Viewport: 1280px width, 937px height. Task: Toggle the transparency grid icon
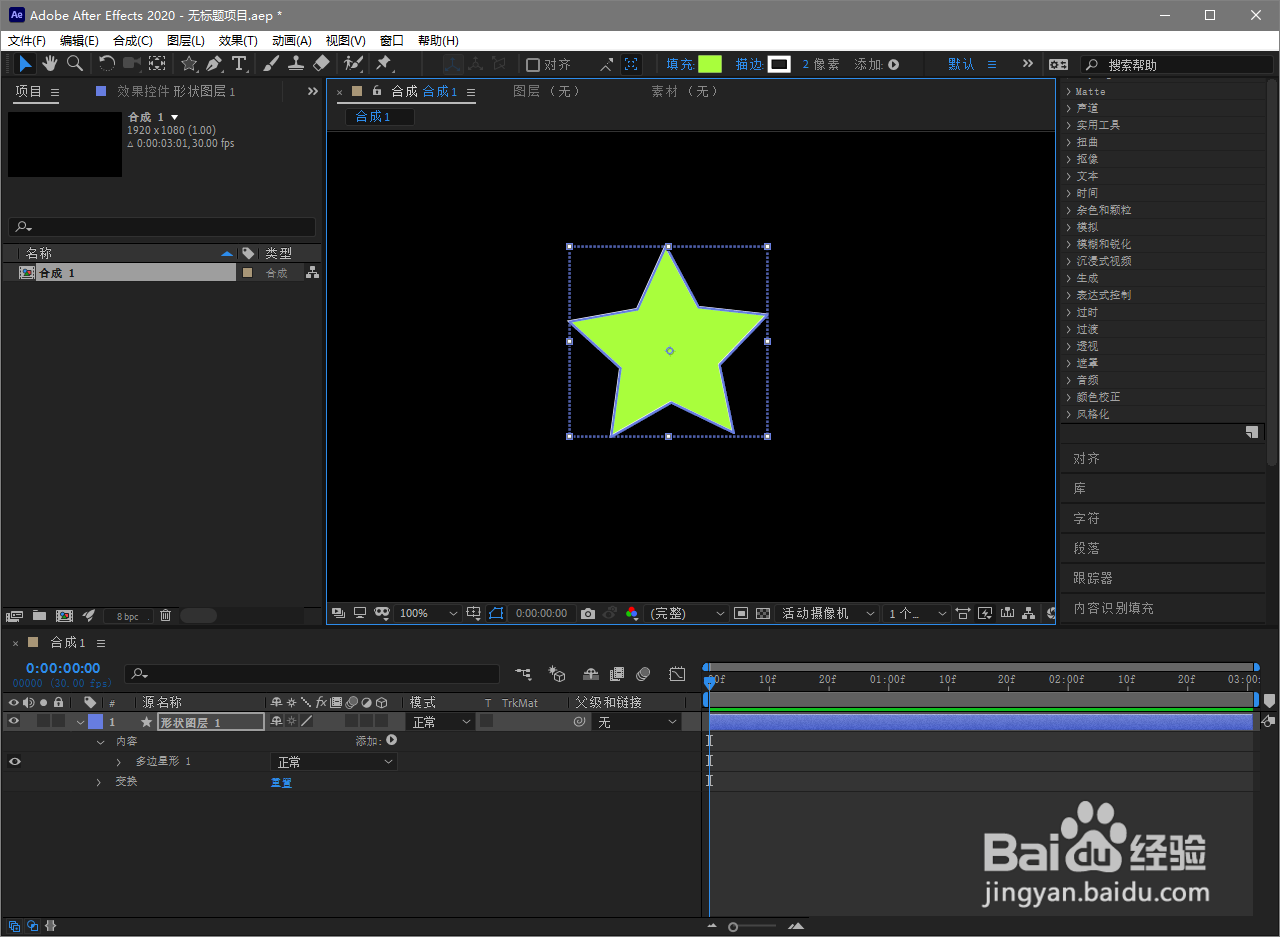click(763, 613)
